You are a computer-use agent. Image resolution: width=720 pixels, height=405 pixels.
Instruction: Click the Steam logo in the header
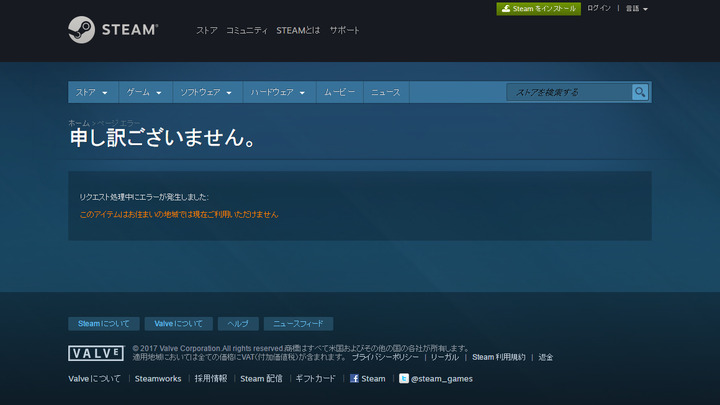click(113, 30)
